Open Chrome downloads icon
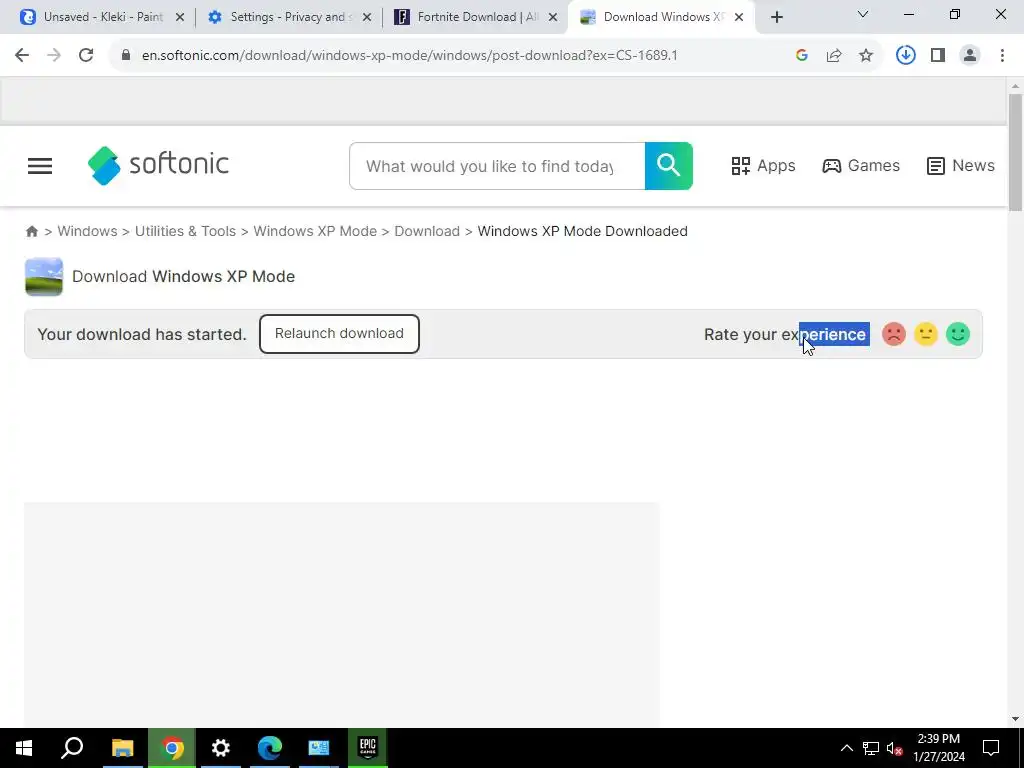Image resolution: width=1024 pixels, height=768 pixels. coord(905,56)
